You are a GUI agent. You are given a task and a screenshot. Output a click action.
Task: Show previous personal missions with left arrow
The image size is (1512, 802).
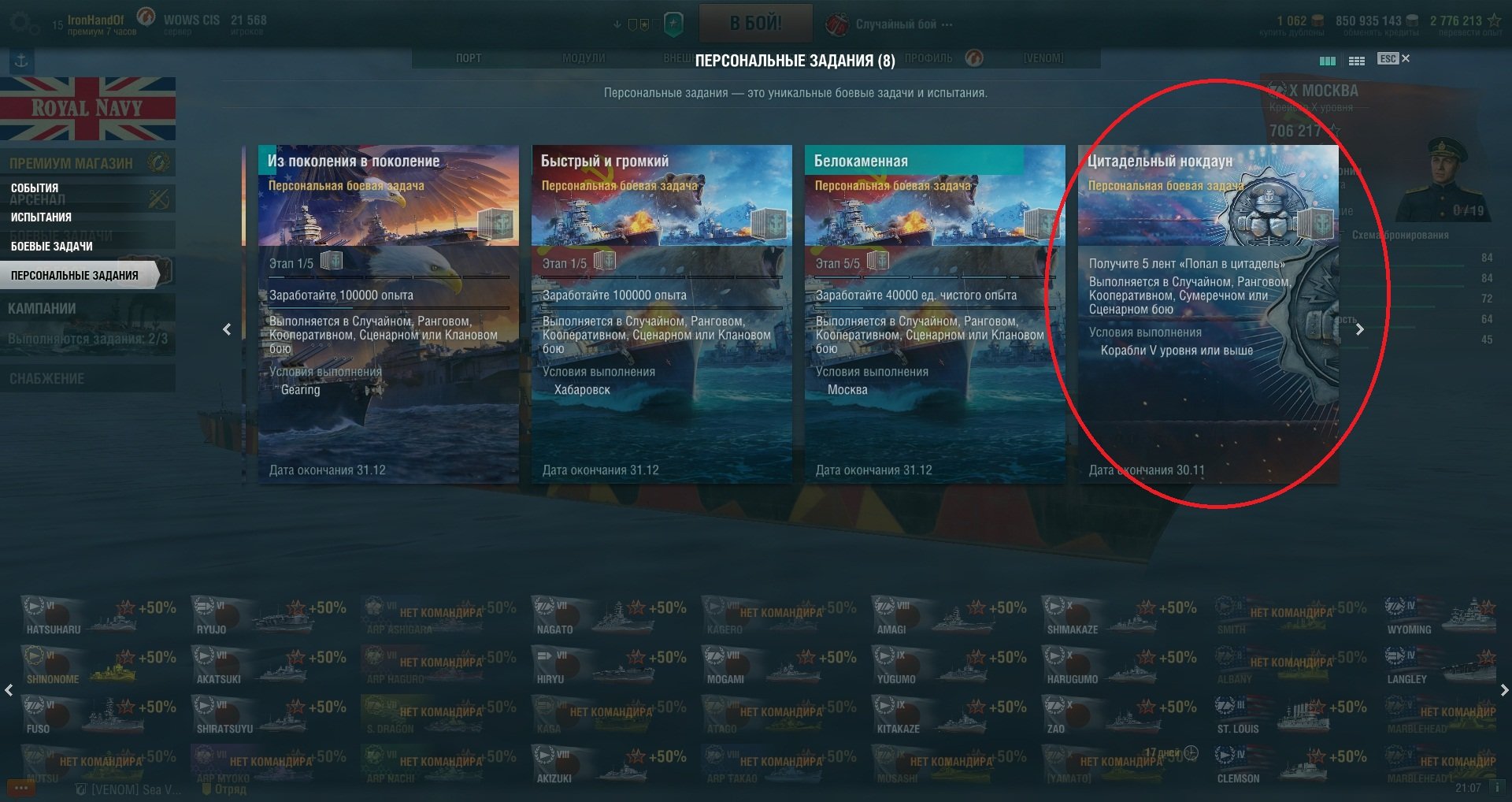coord(227,329)
